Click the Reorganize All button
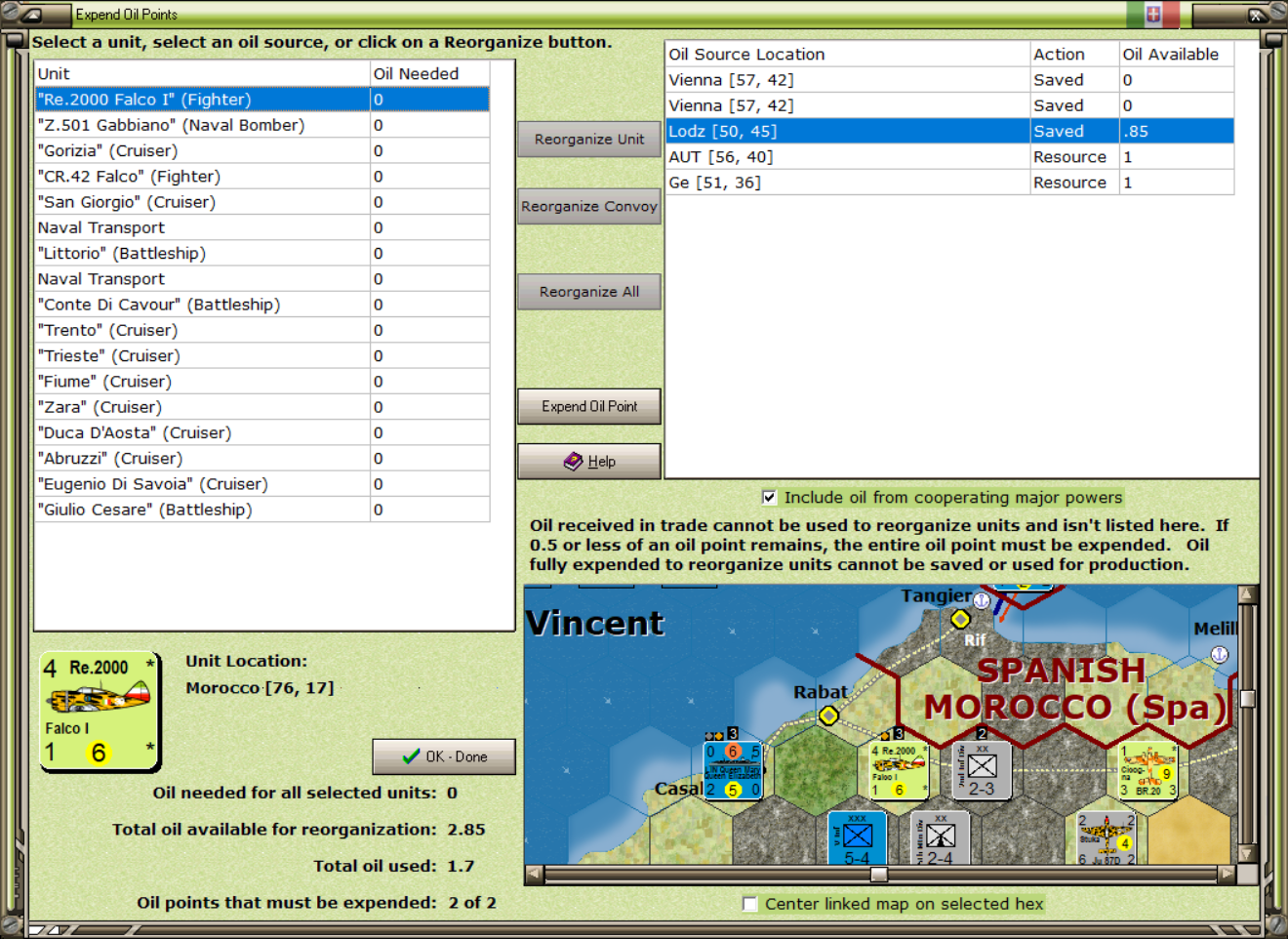This screenshot has height=939, width=1288. 589,292
